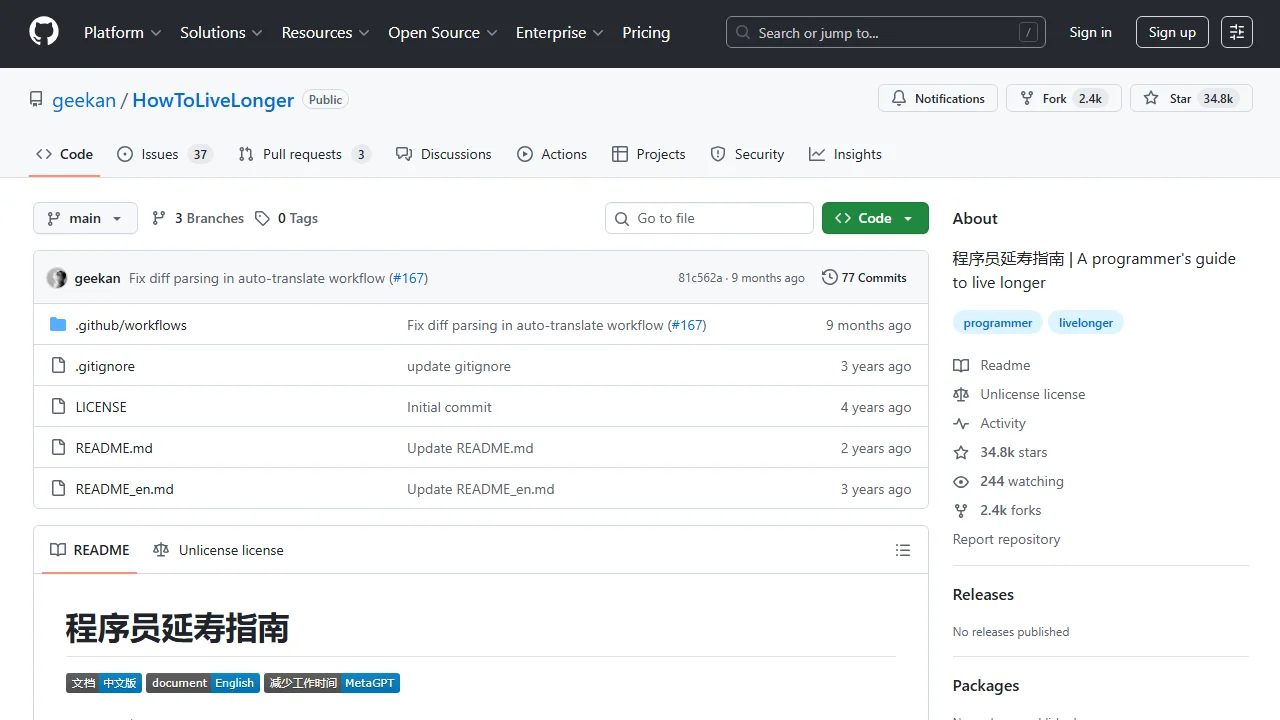Image resolution: width=1280 pixels, height=720 pixels.
Task: Open the green Code dropdown
Action: click(x=874, y=218)
